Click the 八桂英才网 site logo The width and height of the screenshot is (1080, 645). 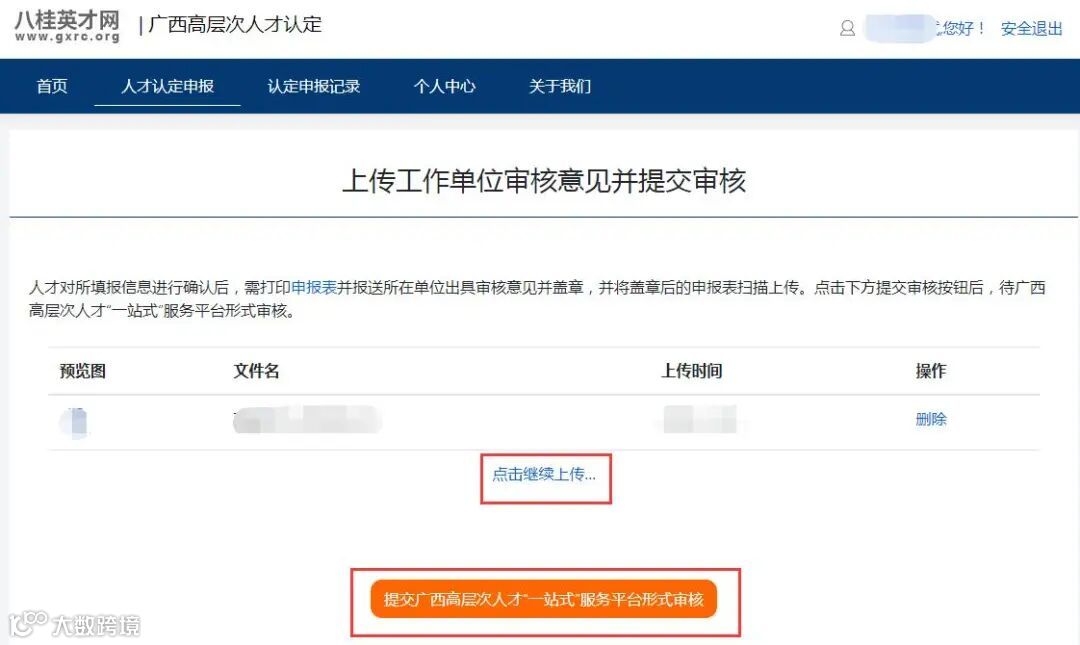pyautogui.click(x=68, y=26)
